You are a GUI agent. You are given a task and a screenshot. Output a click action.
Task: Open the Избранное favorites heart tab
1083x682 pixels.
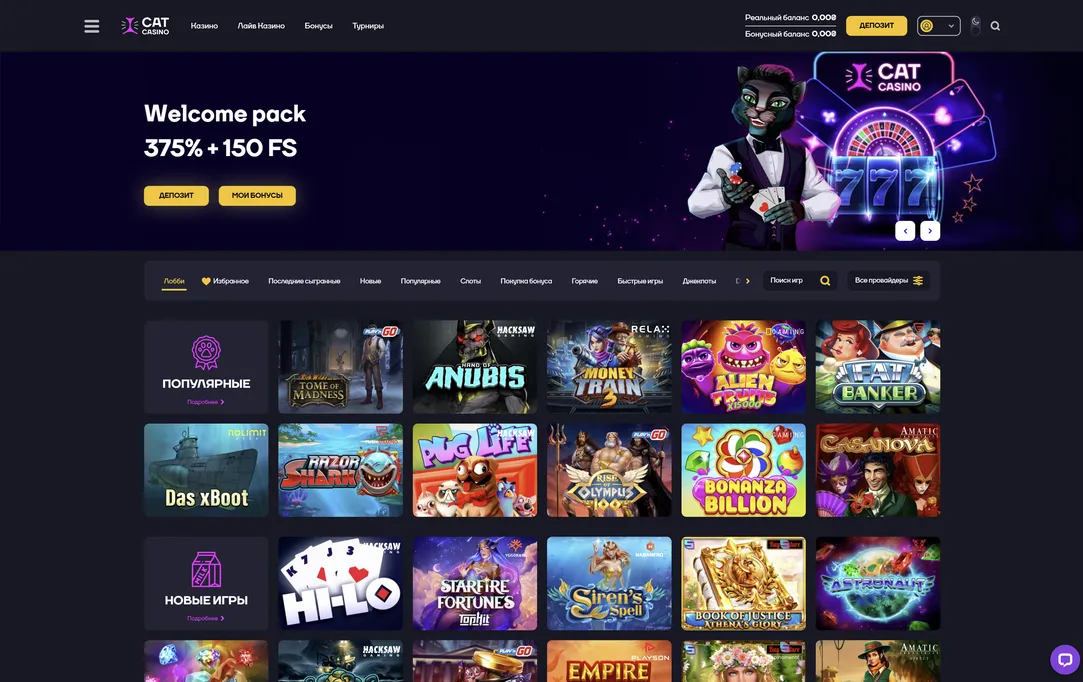point(225,281)
